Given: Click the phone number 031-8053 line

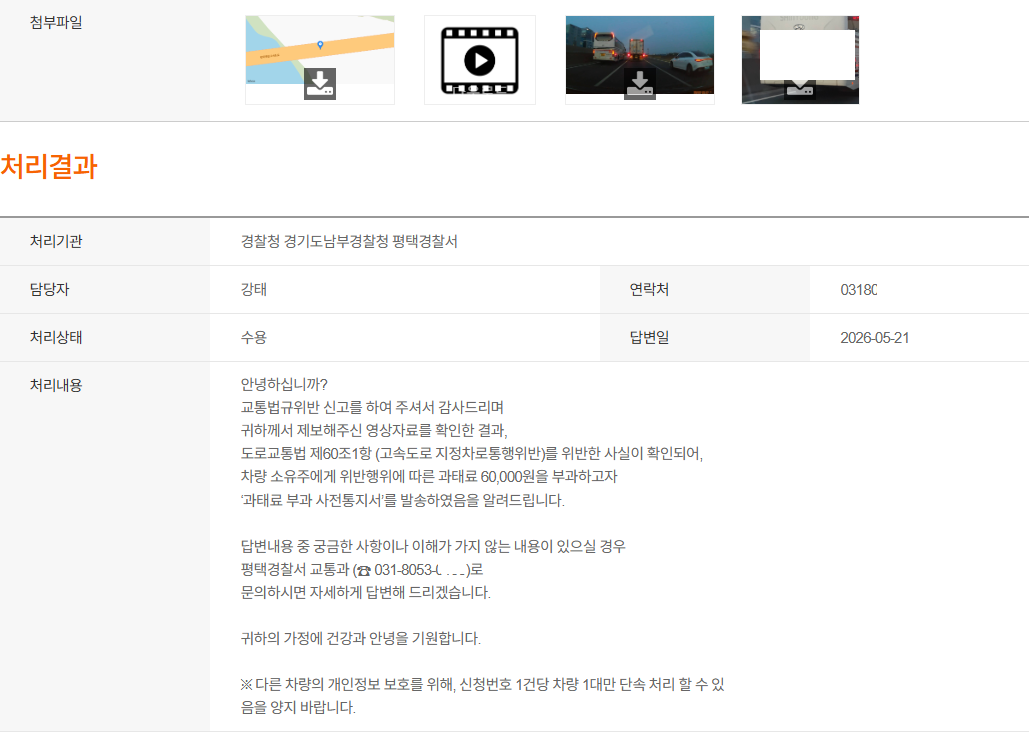Looking at the screenshot, I should [x=362, y=570].
